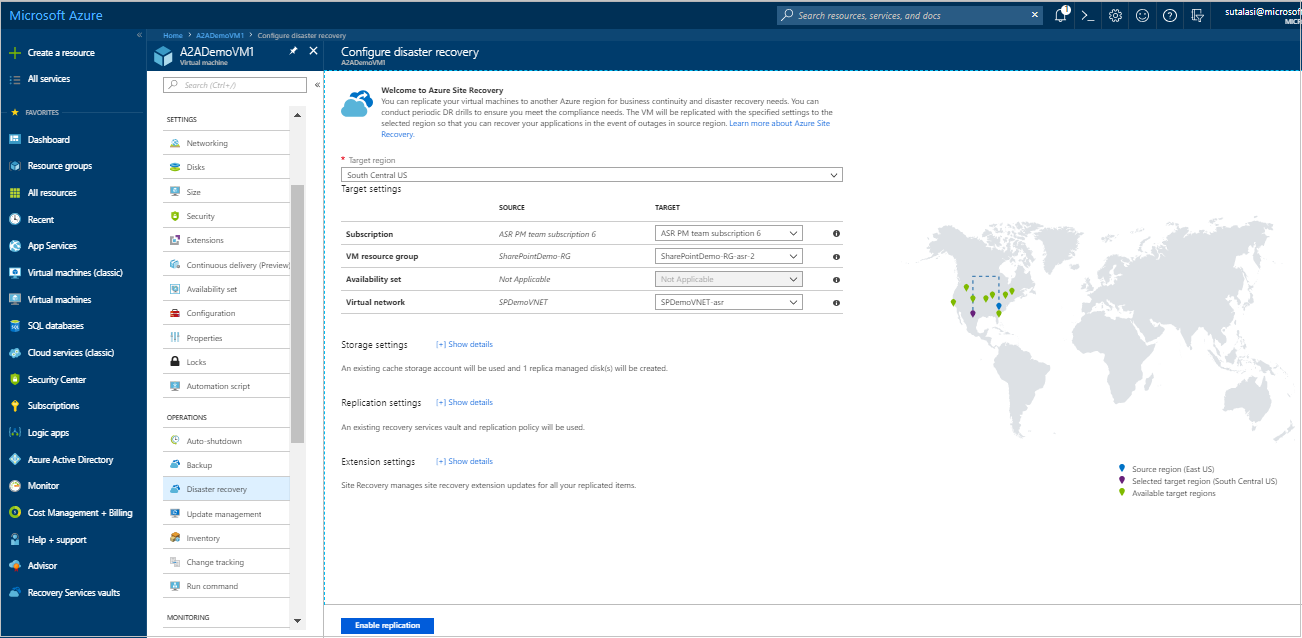Expand Storage settings Show details
Screen dimensions: 1302x638
click(x=465, y=345)
